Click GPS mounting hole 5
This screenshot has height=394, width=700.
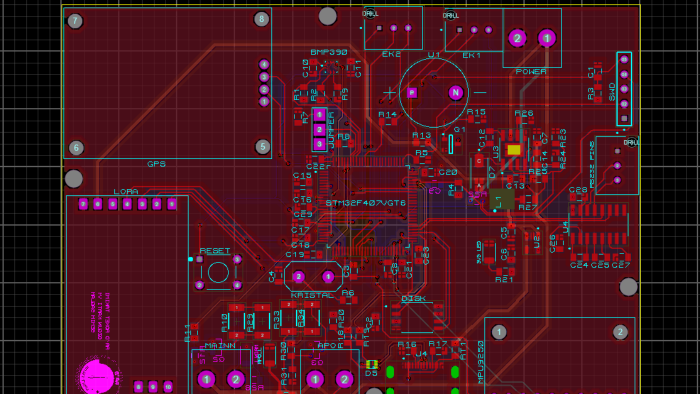pos(262,146)
